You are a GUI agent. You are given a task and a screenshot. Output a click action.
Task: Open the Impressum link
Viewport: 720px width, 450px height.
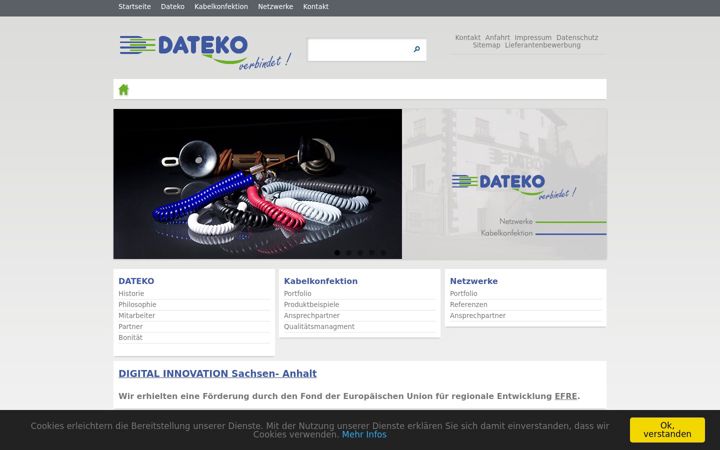point(533,38)
